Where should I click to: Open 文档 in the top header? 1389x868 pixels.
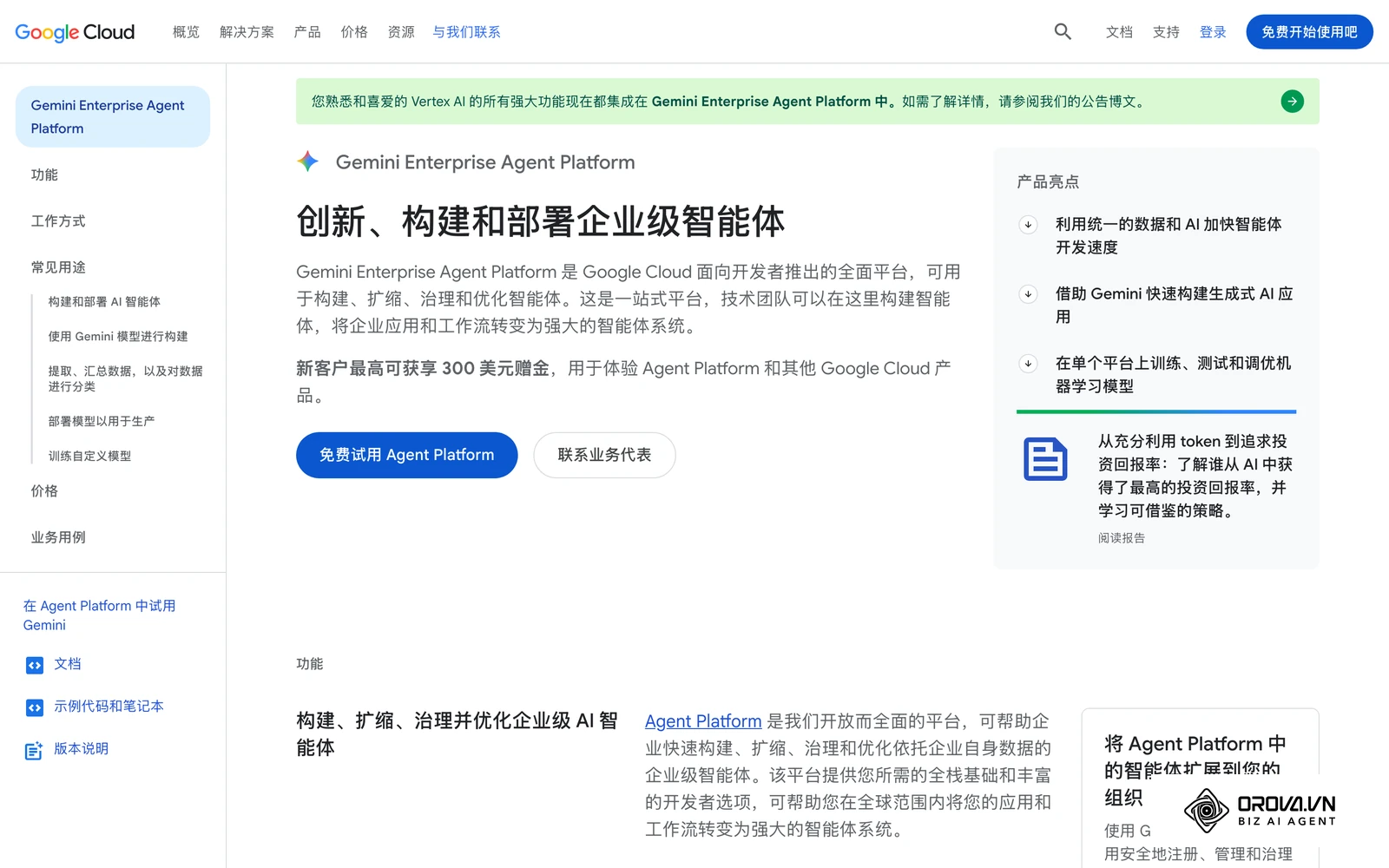tap(1119, 32)
